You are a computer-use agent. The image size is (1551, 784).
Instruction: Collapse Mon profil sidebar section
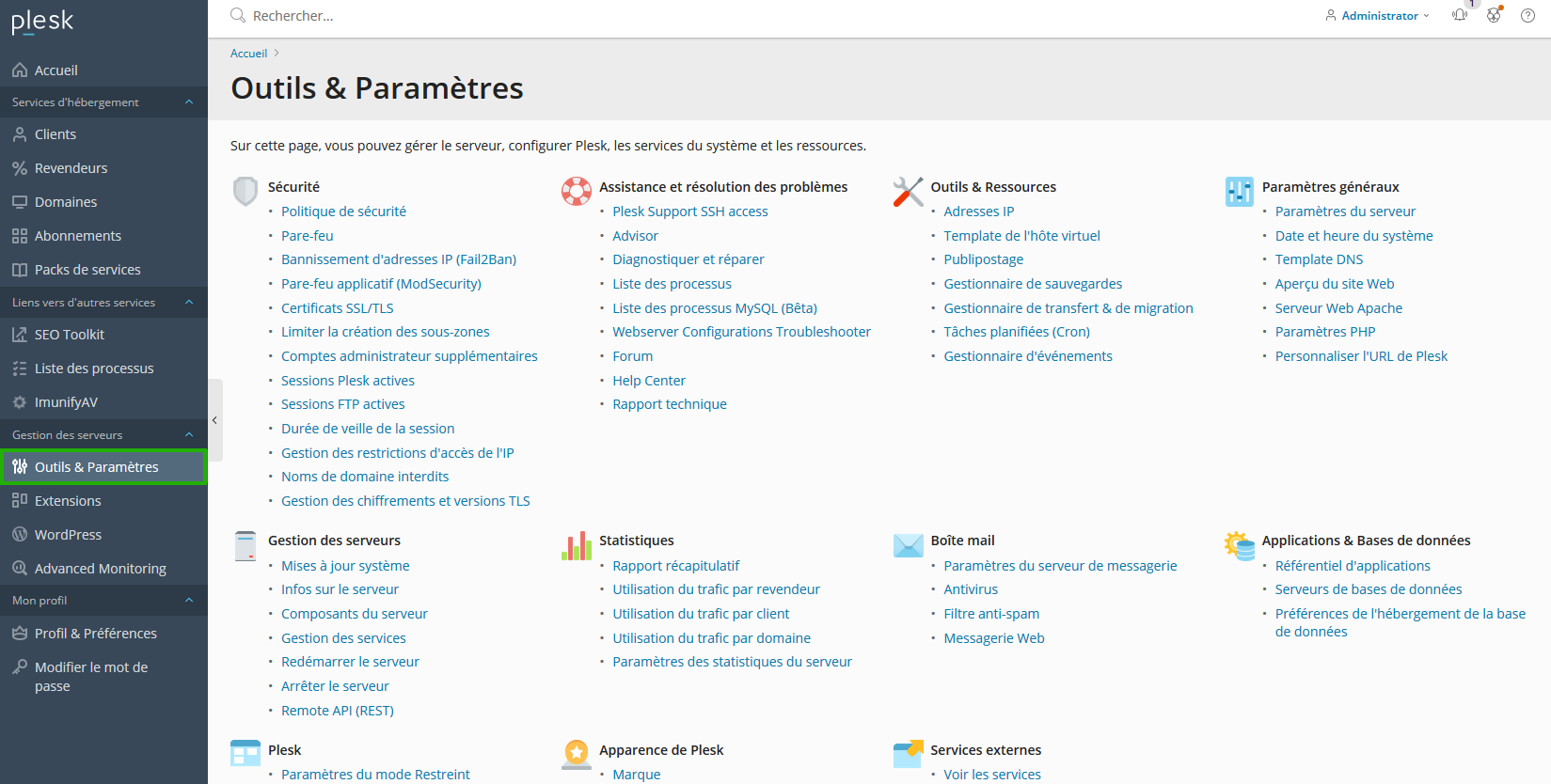pyautogui.click(x=189, y=601)
